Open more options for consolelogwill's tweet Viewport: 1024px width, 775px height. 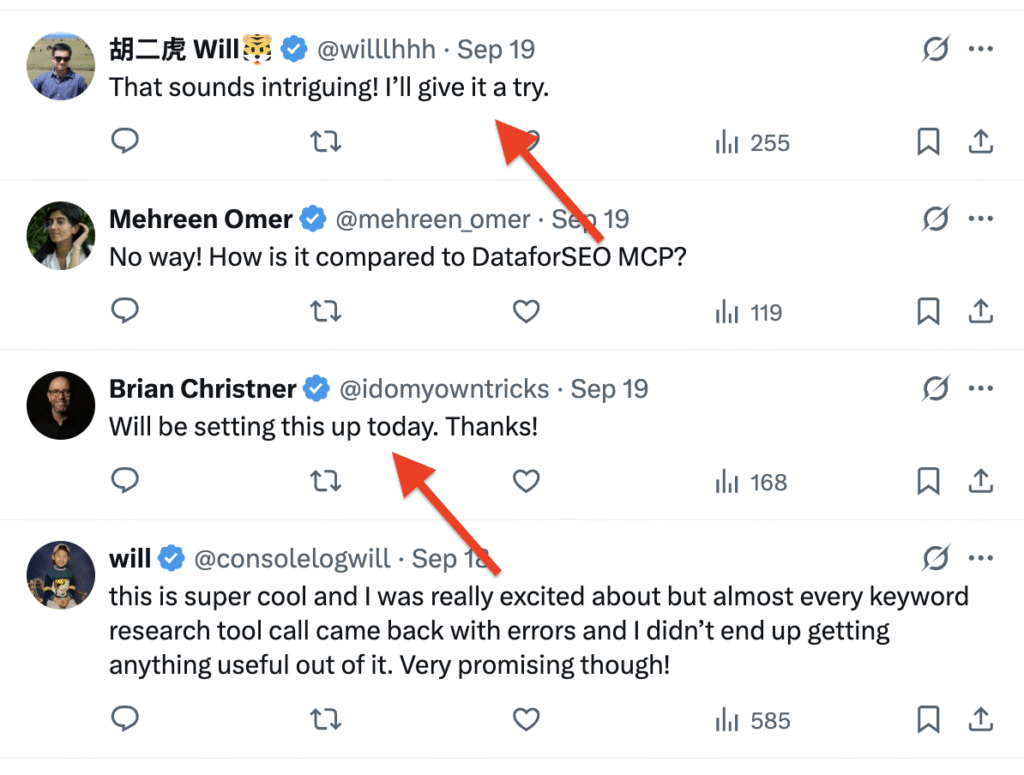point(981,557)
